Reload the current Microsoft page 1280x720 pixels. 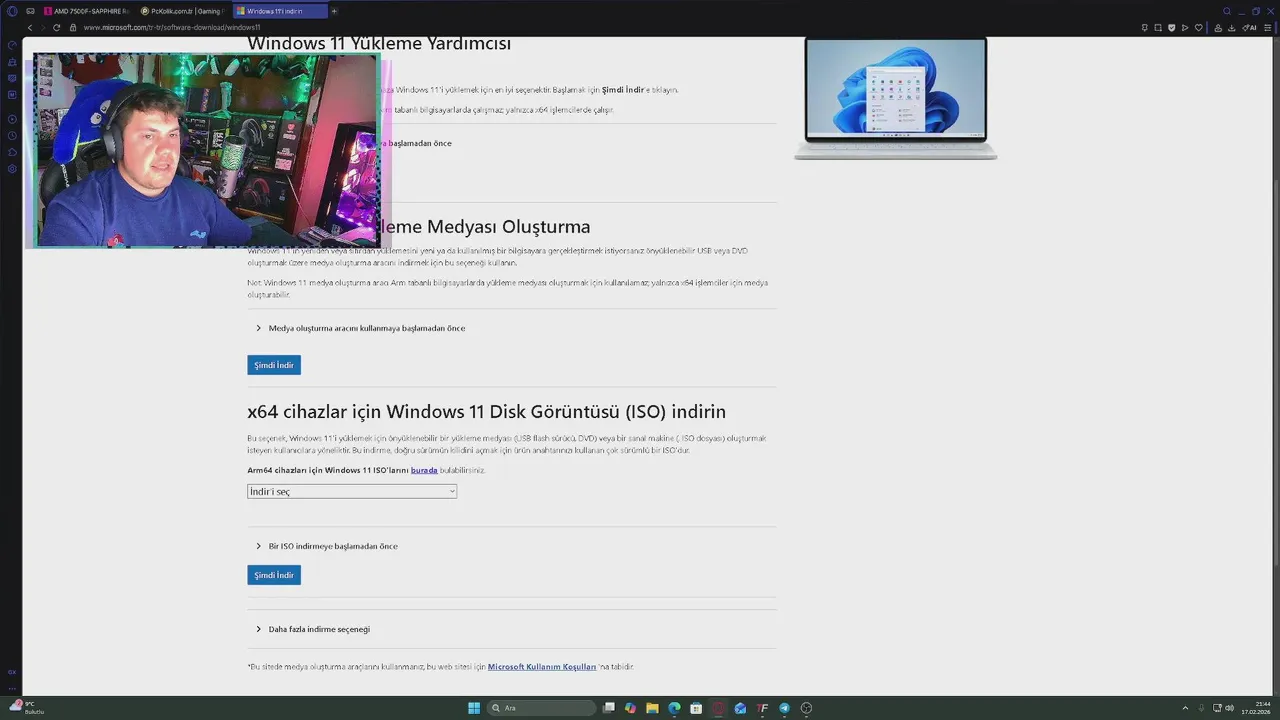click(x=57, y=28)
